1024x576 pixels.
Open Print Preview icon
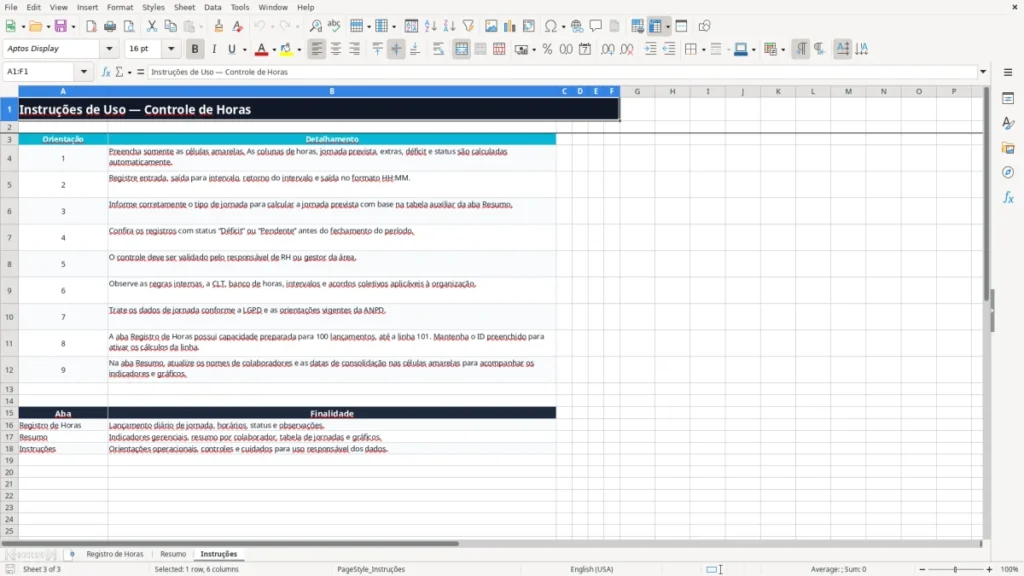pos(129,26)
